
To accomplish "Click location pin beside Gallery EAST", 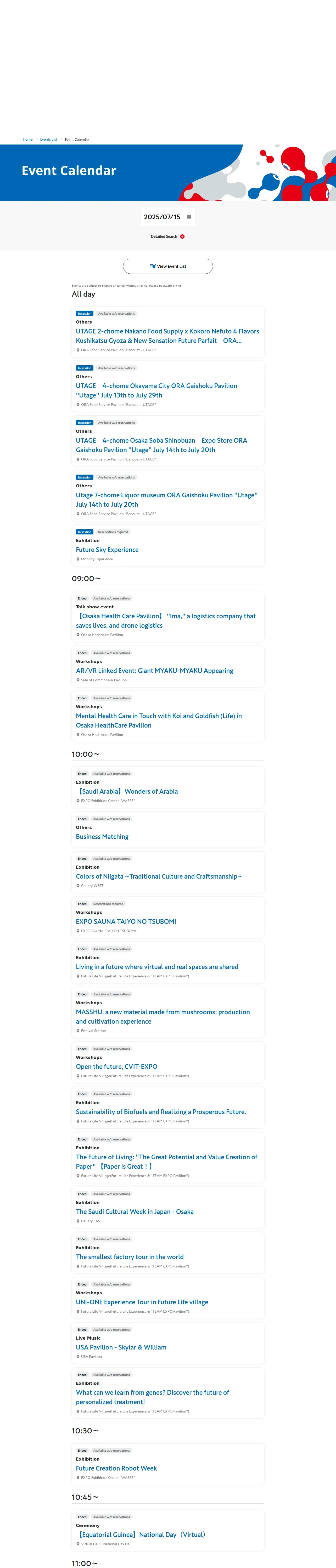I will (x=78, y=1220).
